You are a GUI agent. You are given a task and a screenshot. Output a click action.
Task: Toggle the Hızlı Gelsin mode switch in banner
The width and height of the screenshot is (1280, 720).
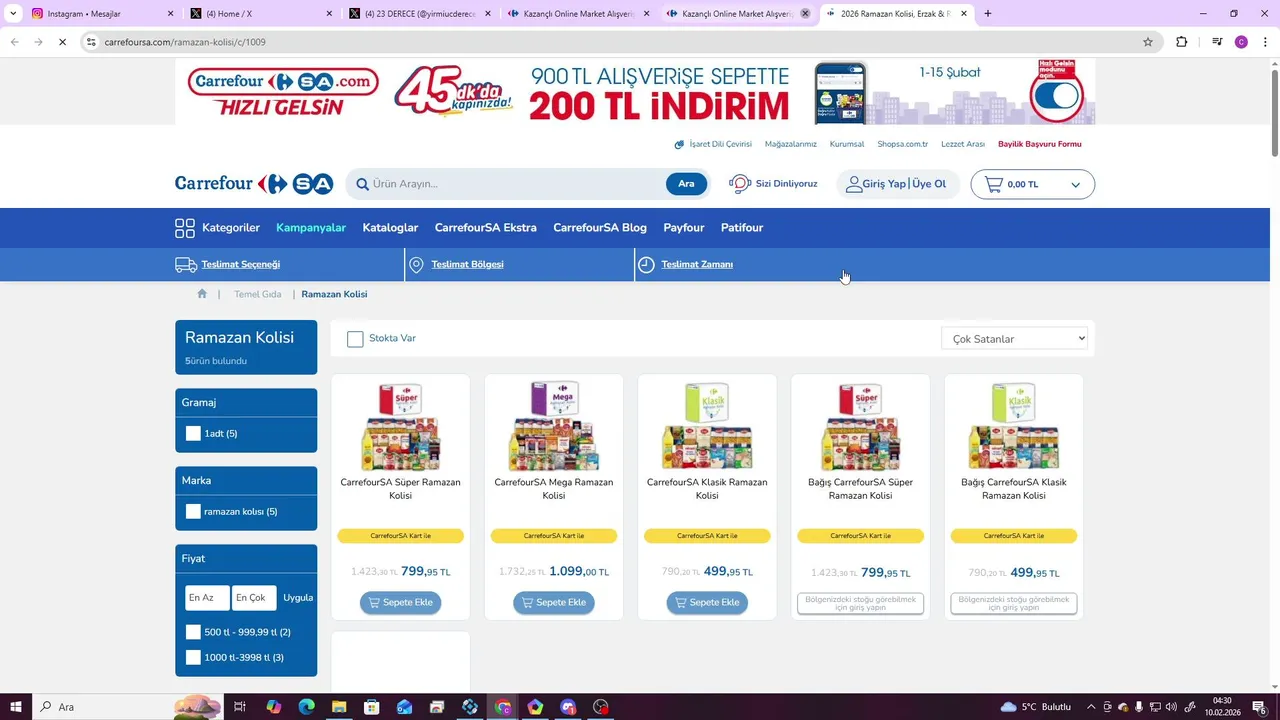pyautogui.click(x=1058, y=97)
